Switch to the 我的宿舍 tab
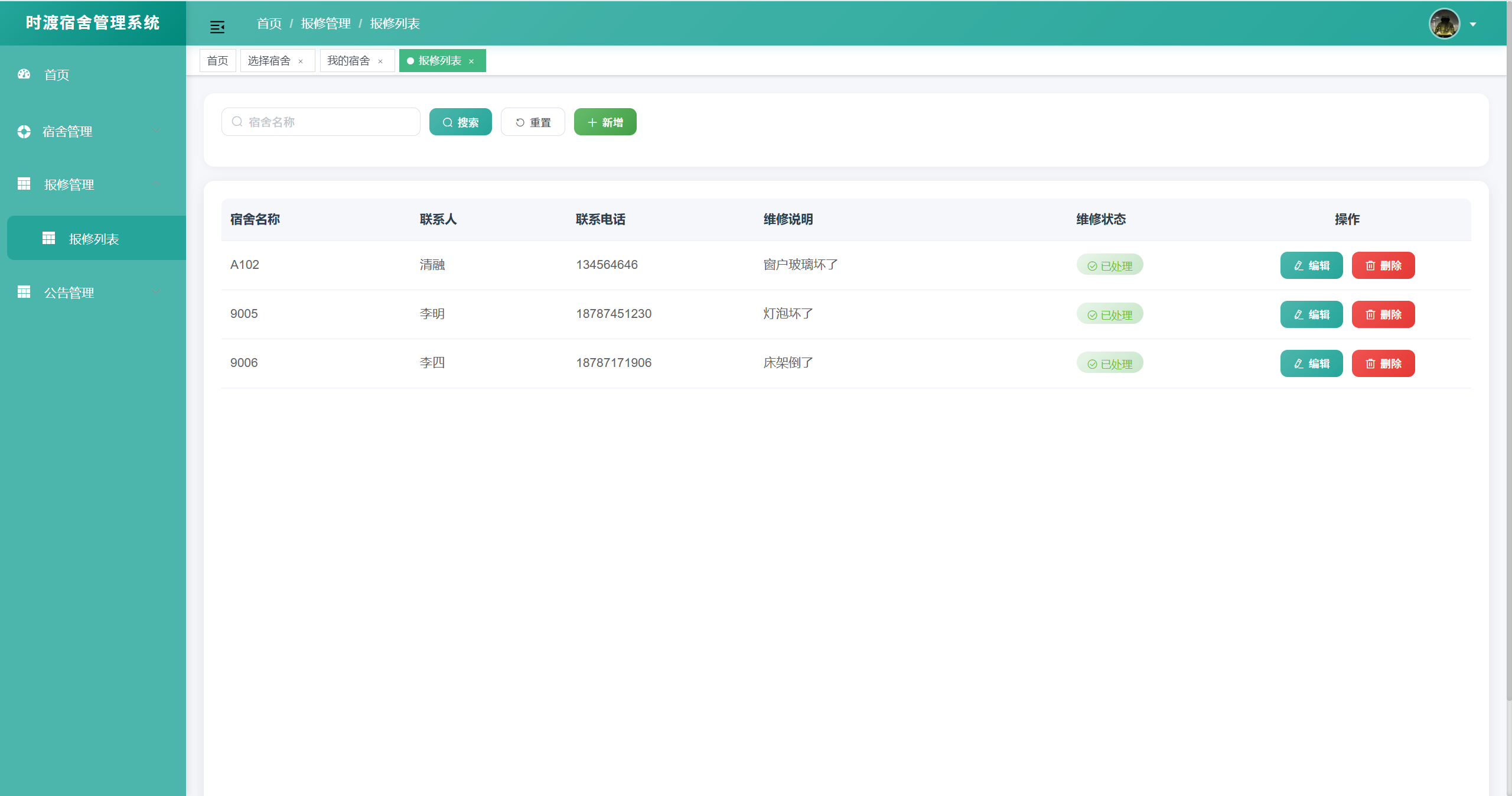 348,61
